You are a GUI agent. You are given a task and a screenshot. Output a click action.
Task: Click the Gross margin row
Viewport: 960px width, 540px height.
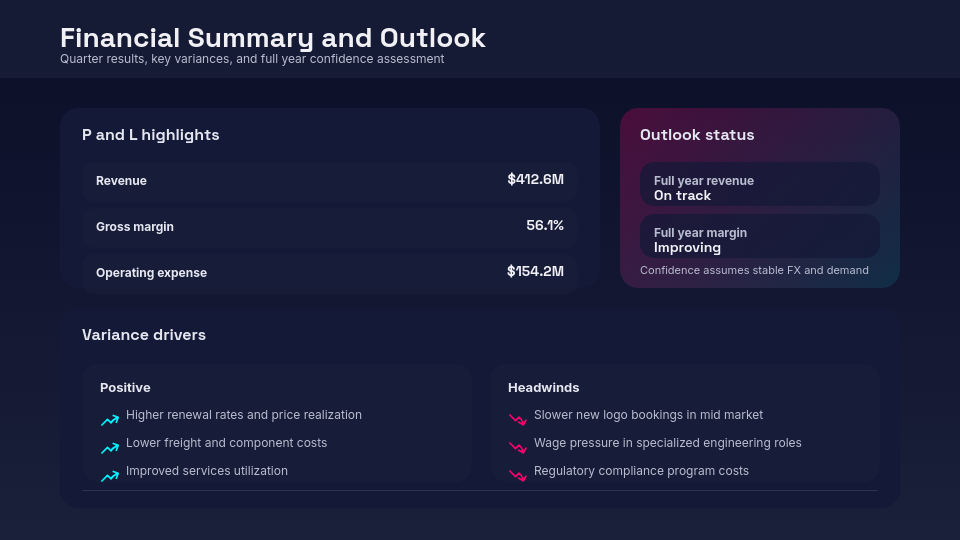coord(330,227)
